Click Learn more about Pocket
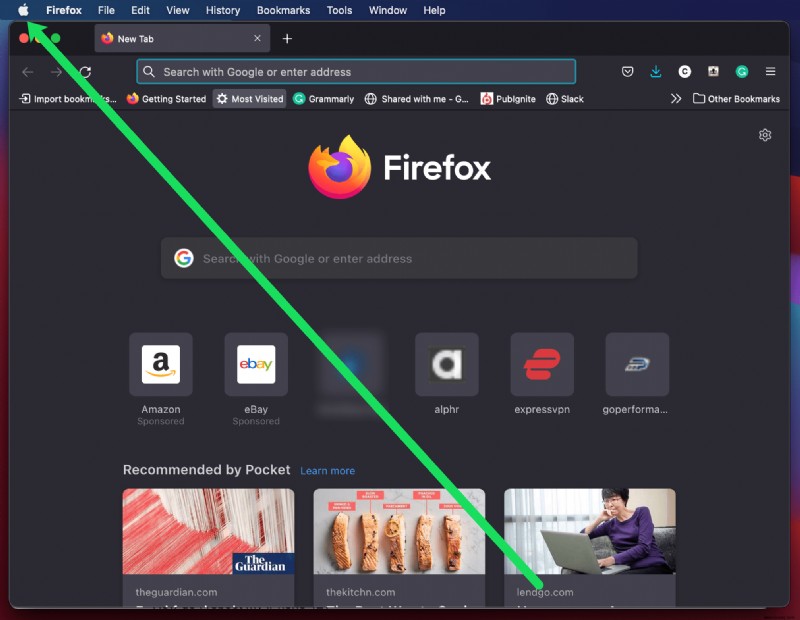 [328, 471]
